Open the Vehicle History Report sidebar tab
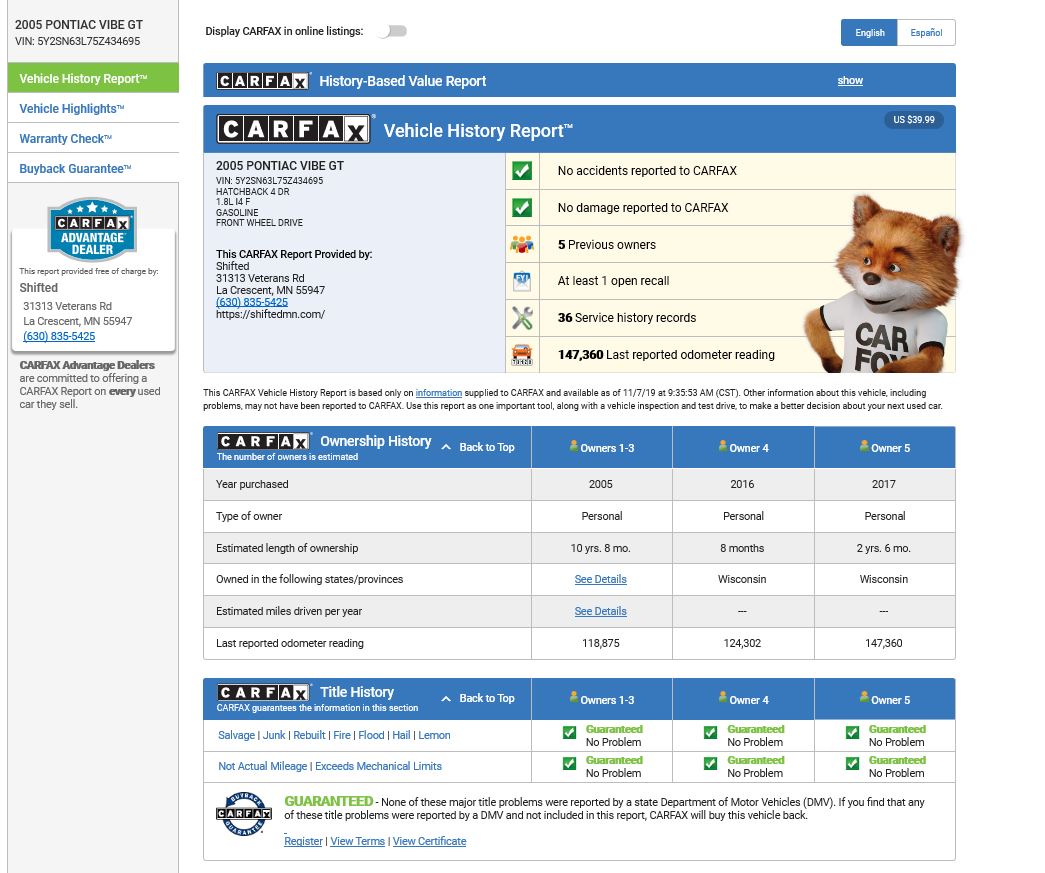1045x873 pixels. pos(93,78)
